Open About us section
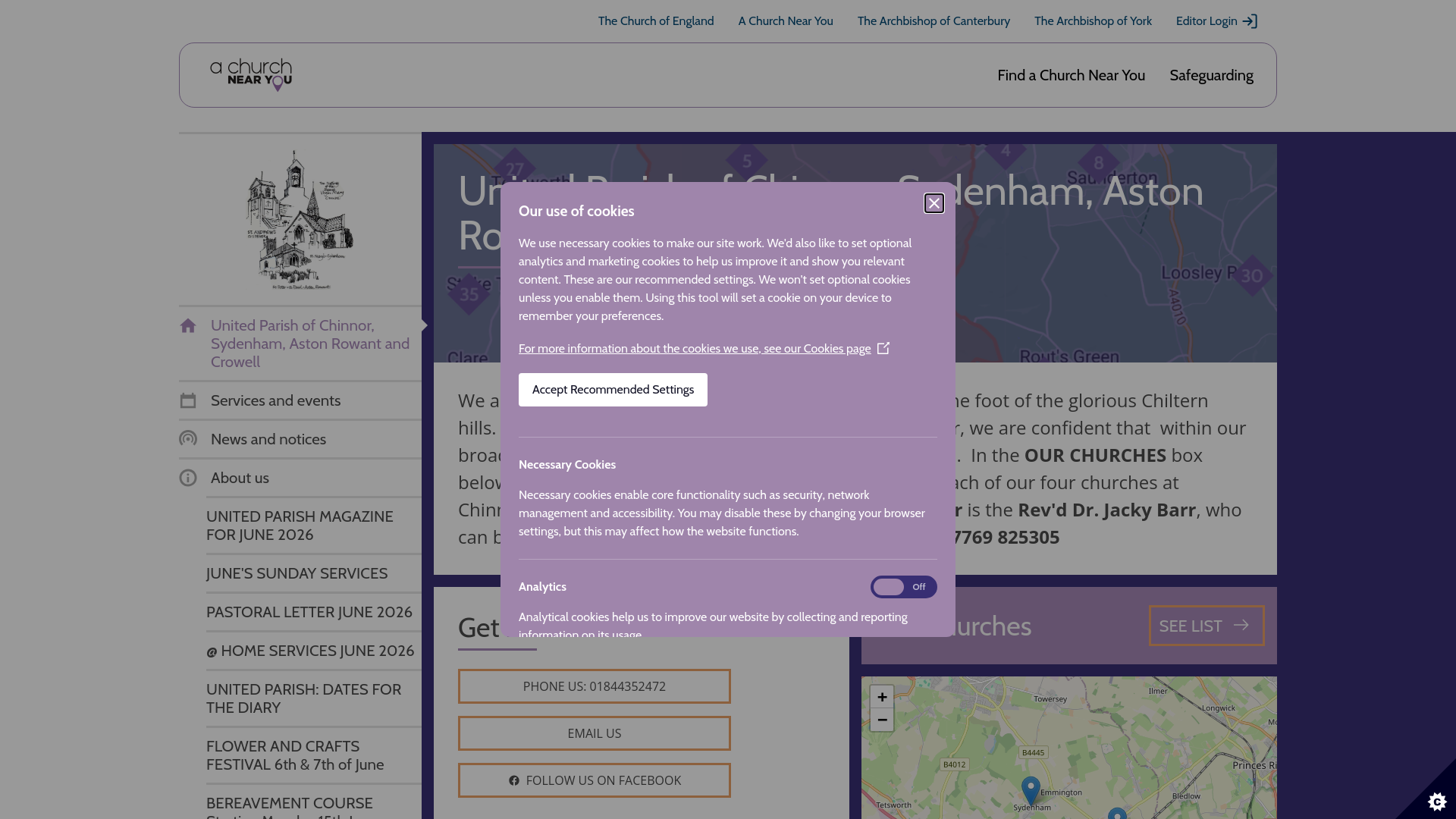Viewport: 1456px width, 819px height. pos(240,478)
